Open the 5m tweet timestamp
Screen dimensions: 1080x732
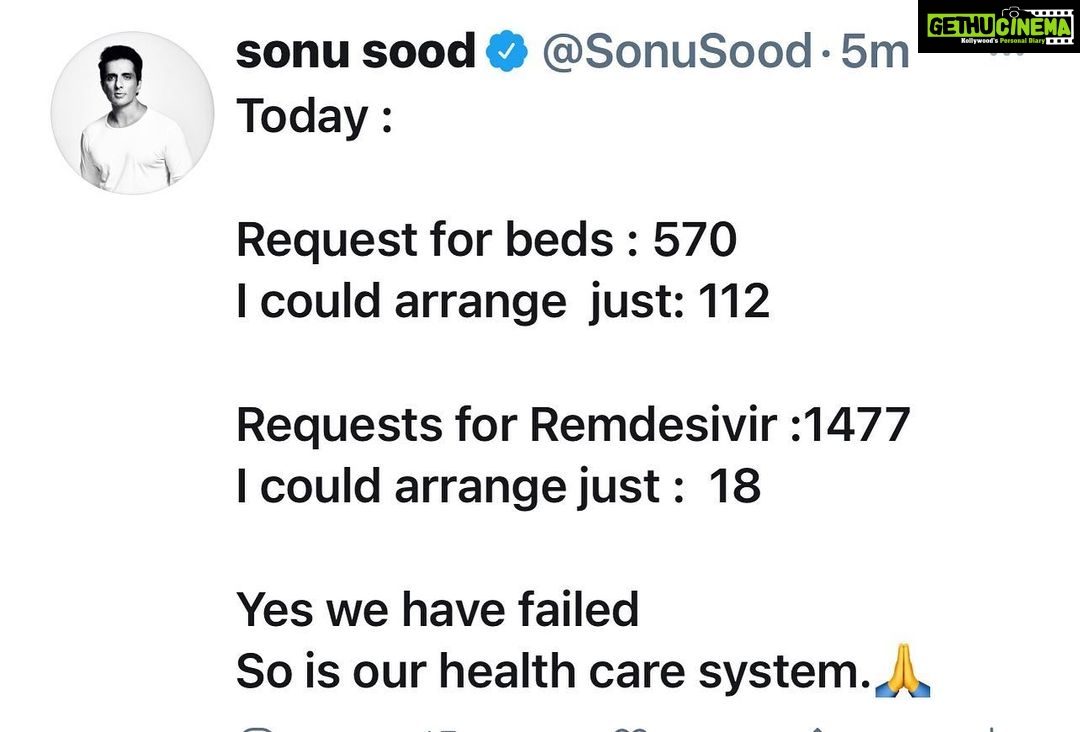tap(875, 52)
